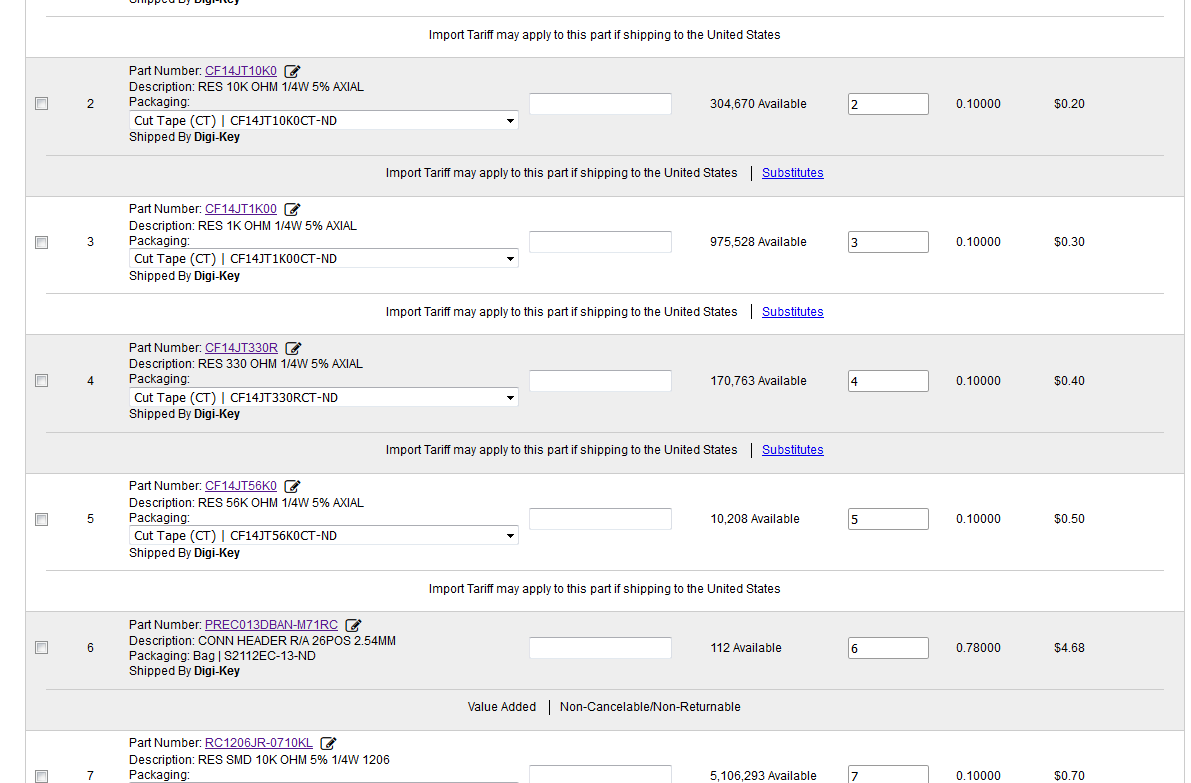View Substitutes for the 330 OHM resistor

(x=792, y=450)
